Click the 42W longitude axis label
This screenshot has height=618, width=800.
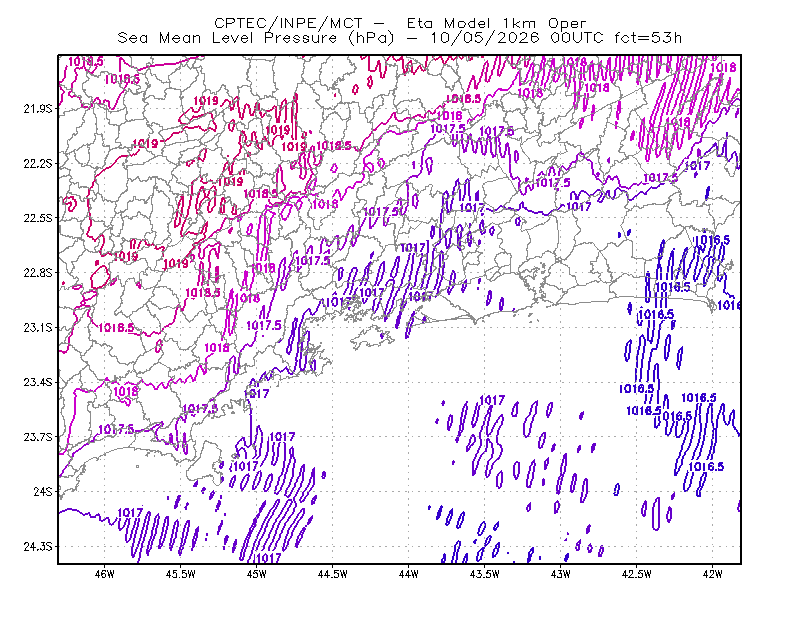click(713, 574)
